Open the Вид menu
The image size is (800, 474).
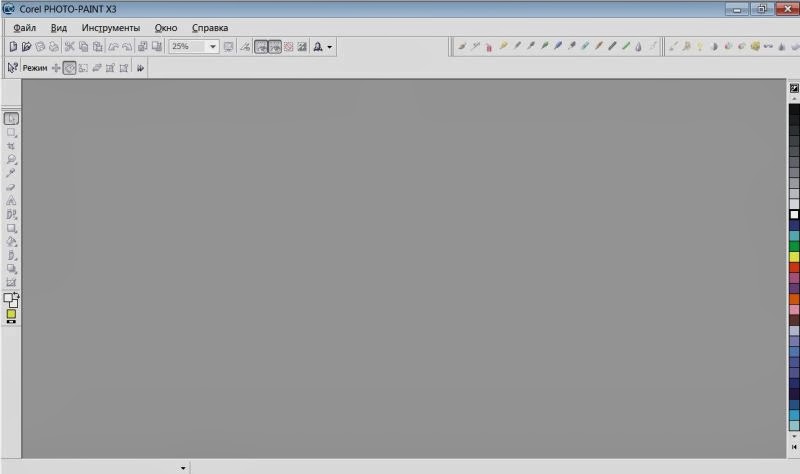pos(59,28)
